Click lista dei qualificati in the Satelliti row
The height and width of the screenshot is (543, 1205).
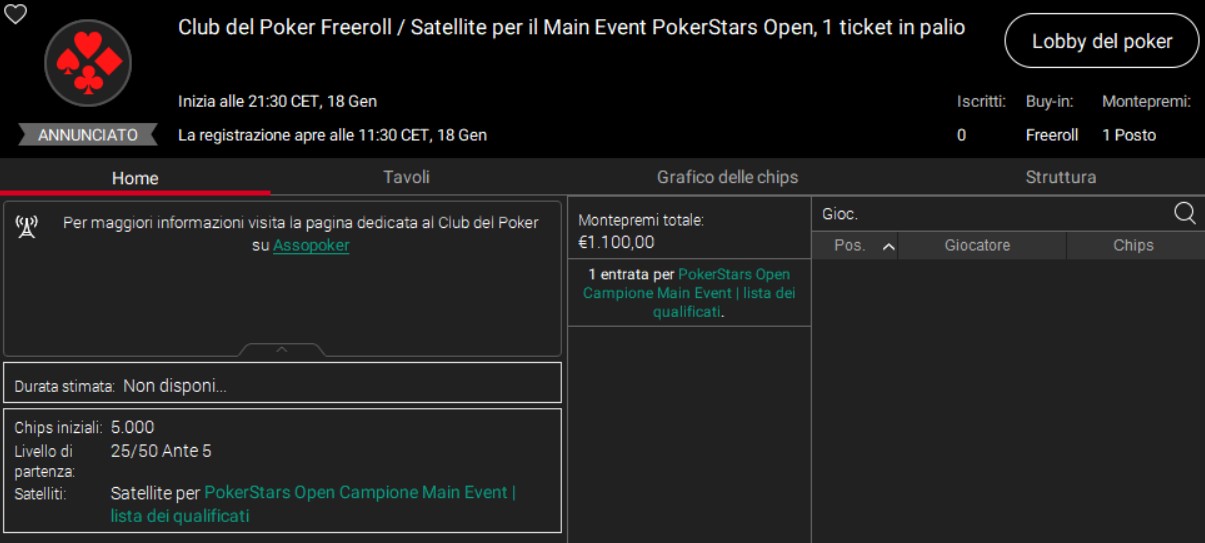click(180, 516)
